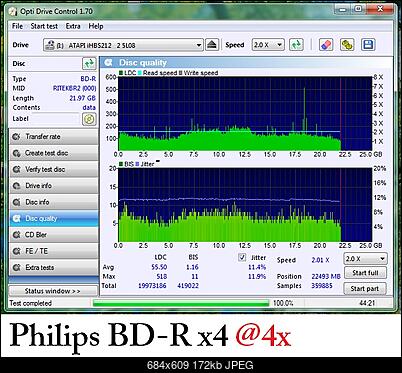Click the CD Bler sidebar icon
Image resolution: width=402 pixels, height=373 pixels.
[x=16, y=235]
